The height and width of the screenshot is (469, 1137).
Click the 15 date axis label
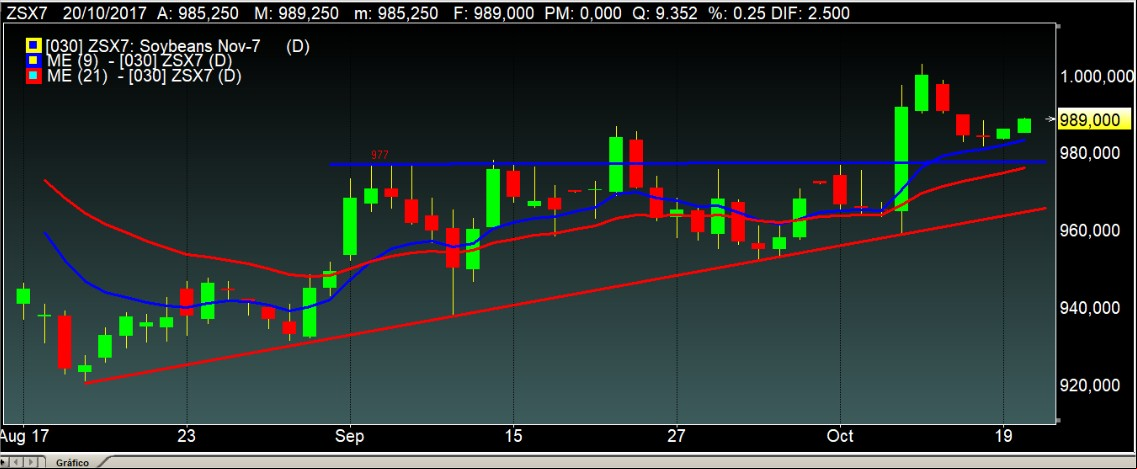(x=513, y=438)
